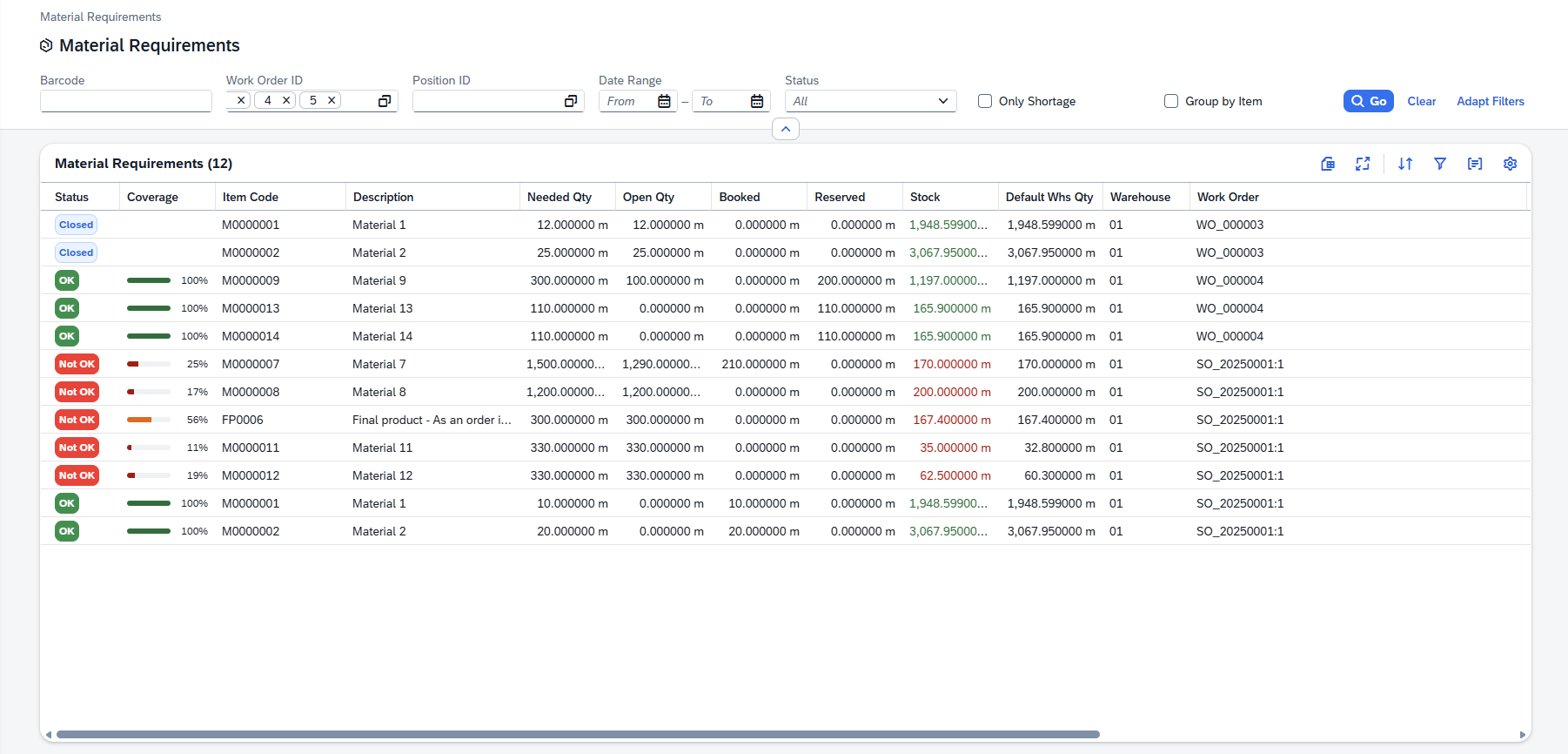Remove the Work Order ID token 4
The height and width of the screenshot is (754, 1568).
pyautogui.click(x=286, y=100)
